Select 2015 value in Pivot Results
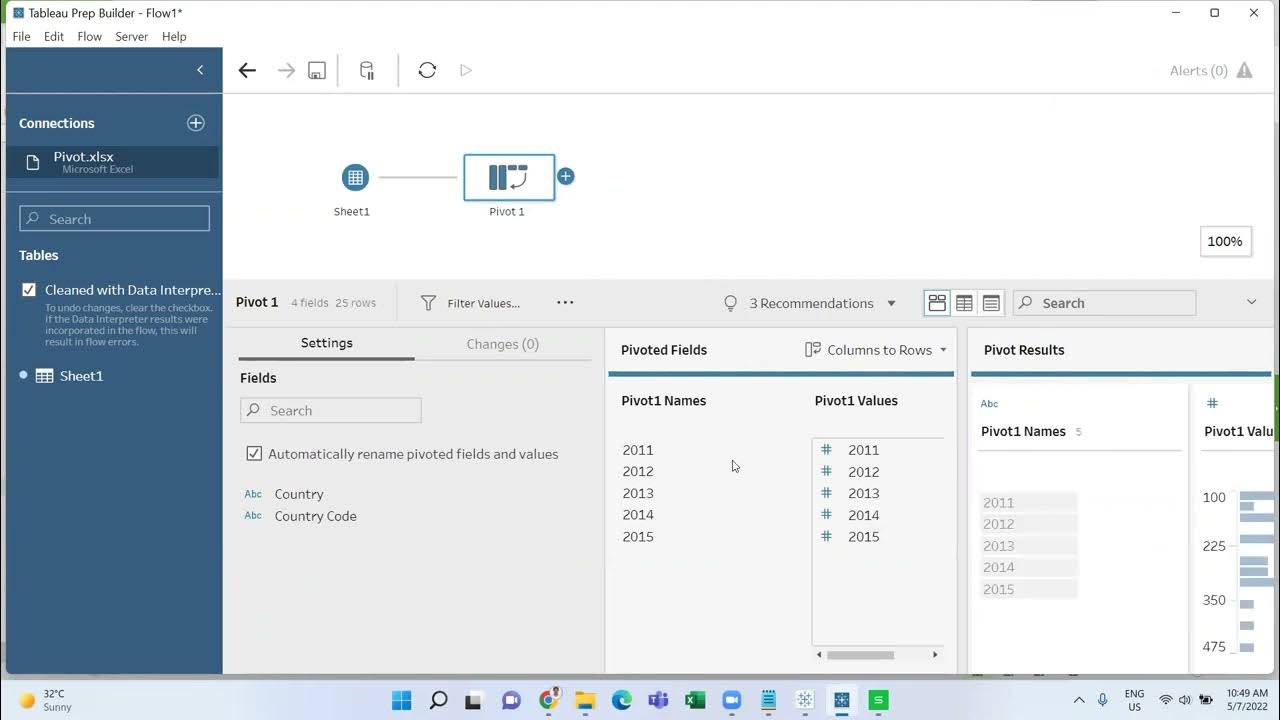The width and height of the screenshot is (1280, 720). coord(1028,589)
